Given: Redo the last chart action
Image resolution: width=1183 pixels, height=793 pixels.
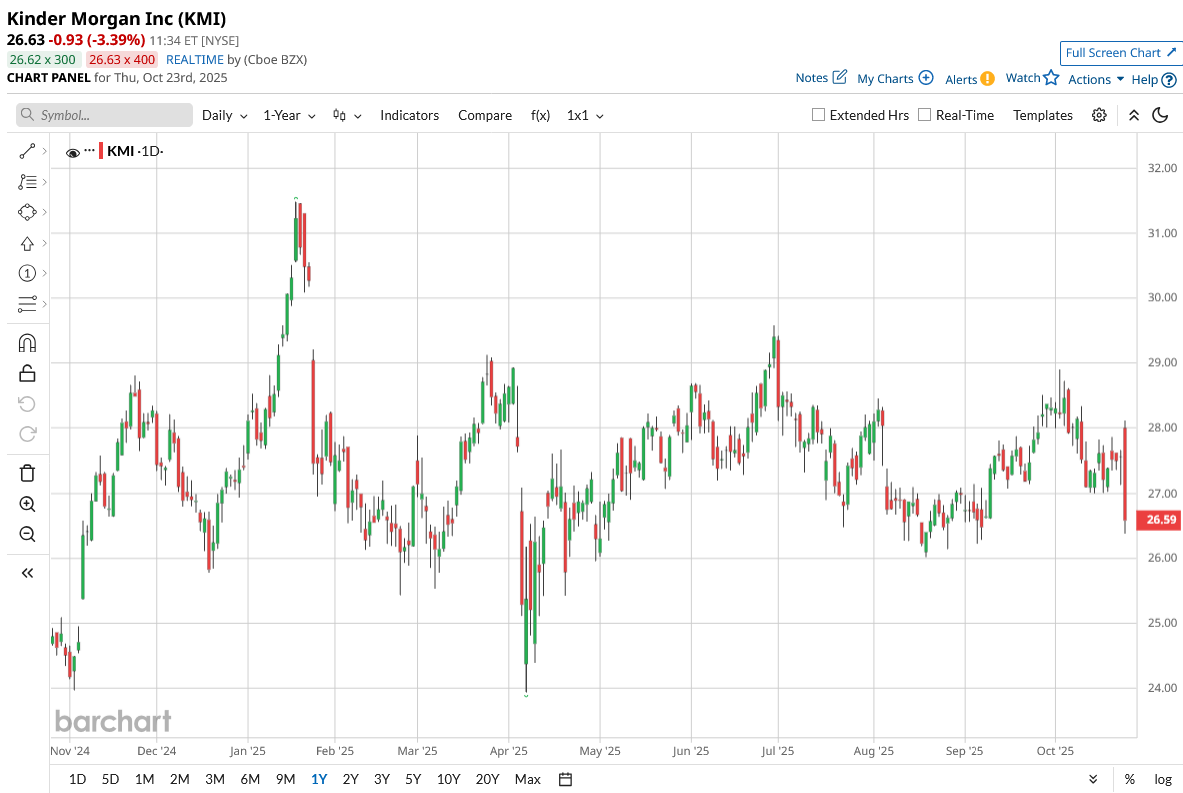Looking at the screenshot, I should coord(27,434).
